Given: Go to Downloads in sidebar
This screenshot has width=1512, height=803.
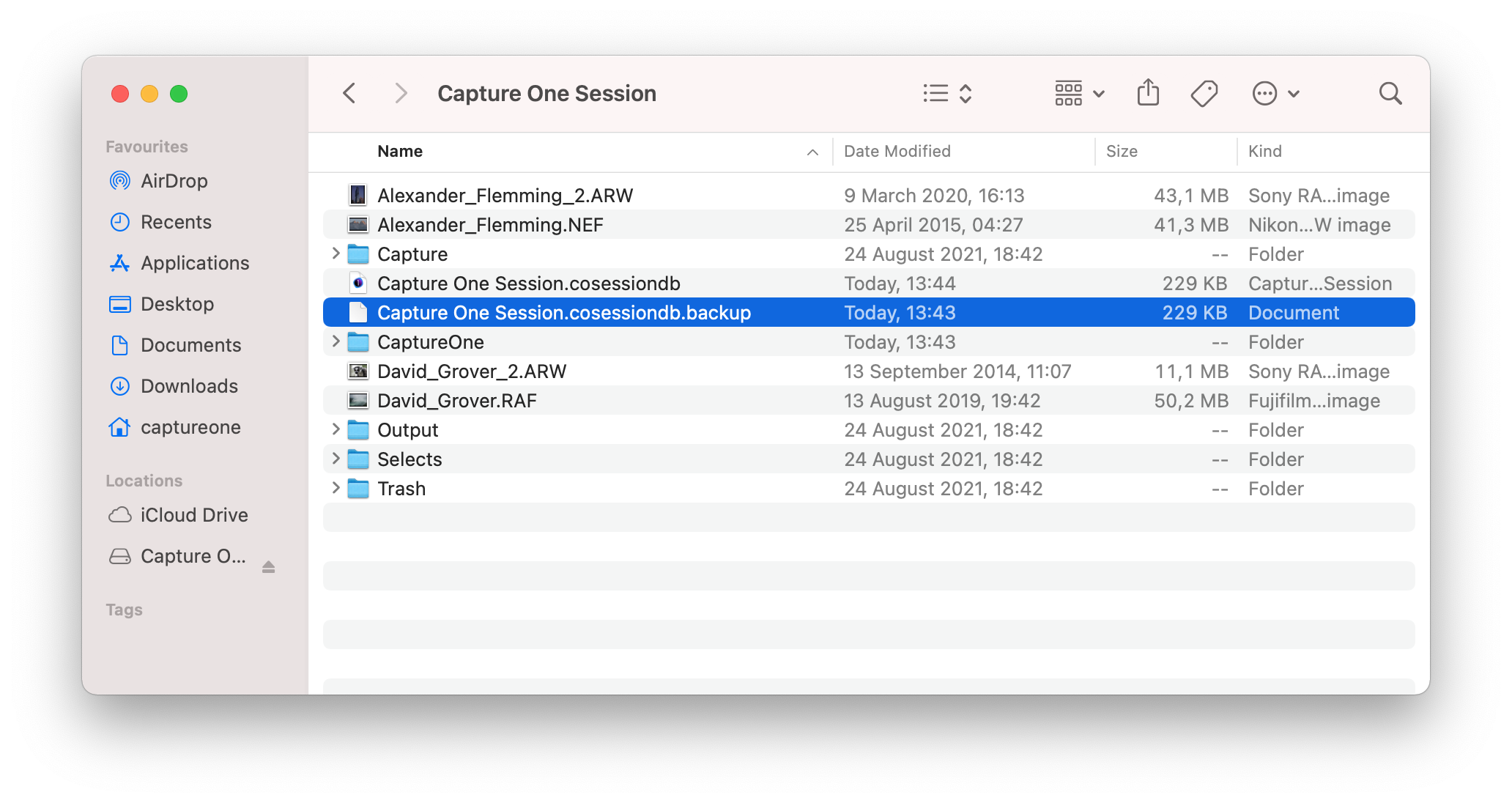Looking at the screenshot, I should pyautogui.click(x=189, y=386).
